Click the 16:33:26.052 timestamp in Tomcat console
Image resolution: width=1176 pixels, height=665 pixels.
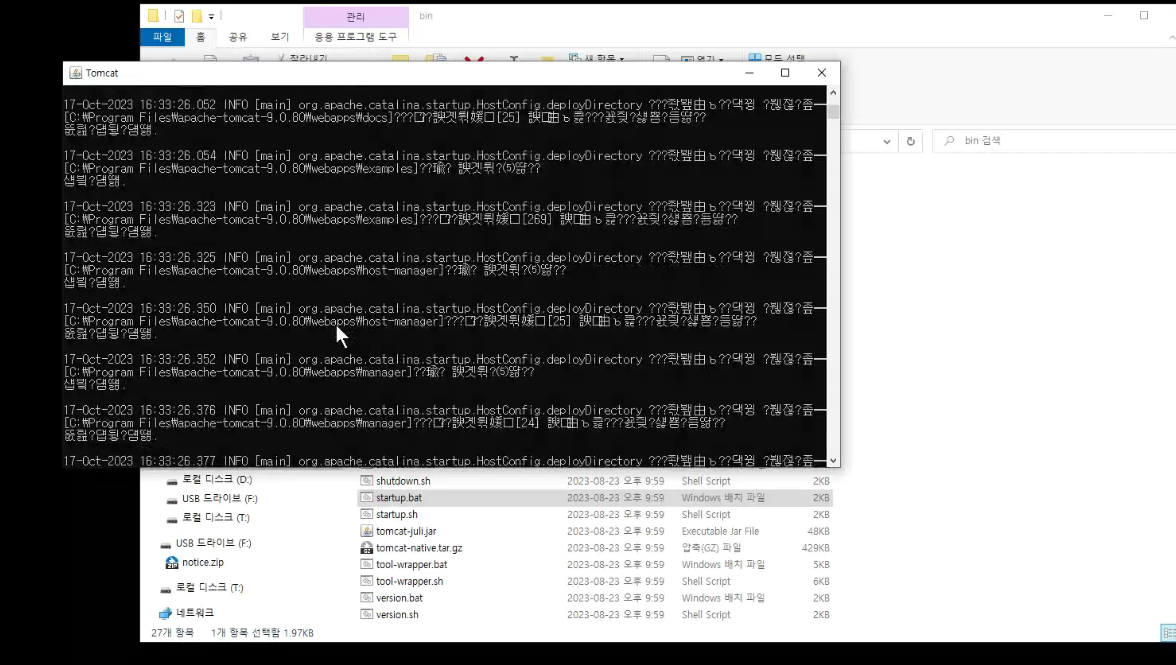click(178, 105)
